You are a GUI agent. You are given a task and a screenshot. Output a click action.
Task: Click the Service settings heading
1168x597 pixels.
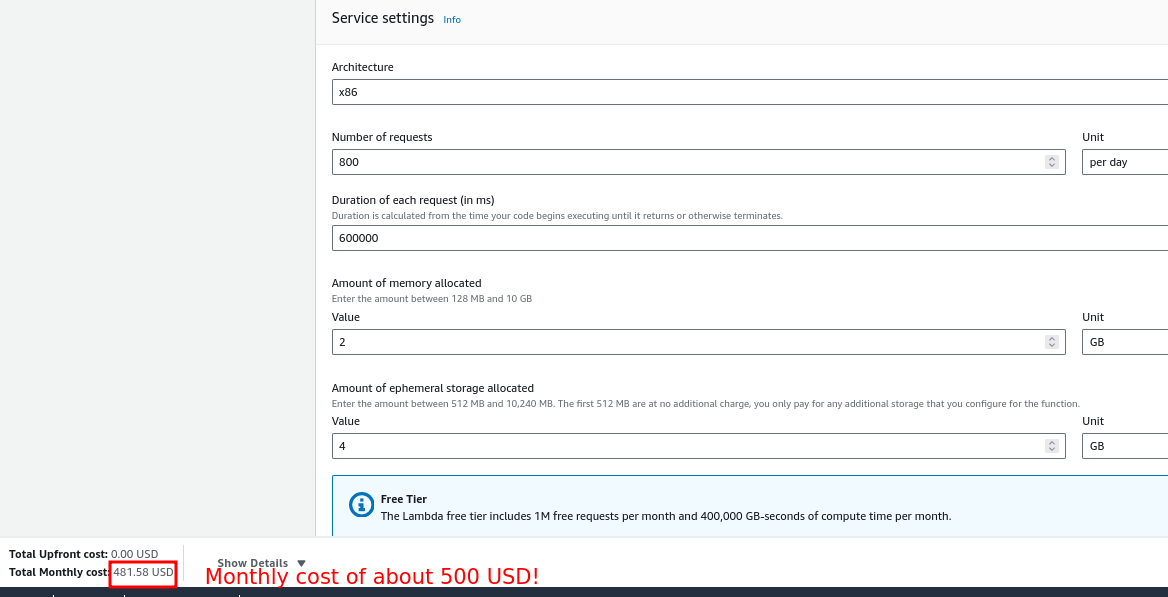383,18
